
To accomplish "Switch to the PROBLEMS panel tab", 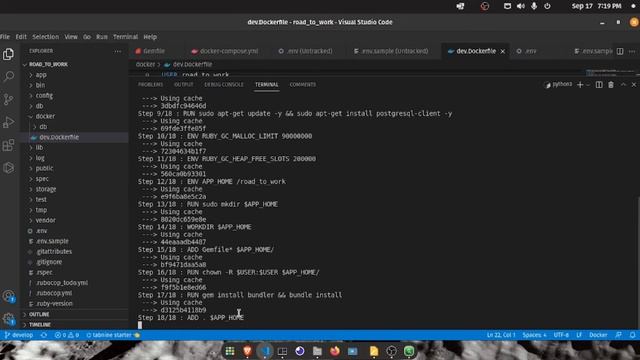I will [150, 84].
